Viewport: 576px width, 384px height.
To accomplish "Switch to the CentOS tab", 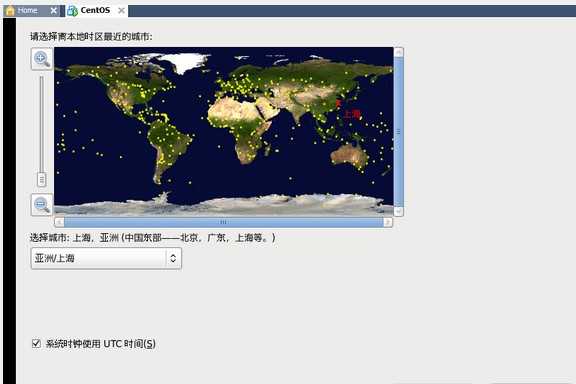I will point(95,10).
